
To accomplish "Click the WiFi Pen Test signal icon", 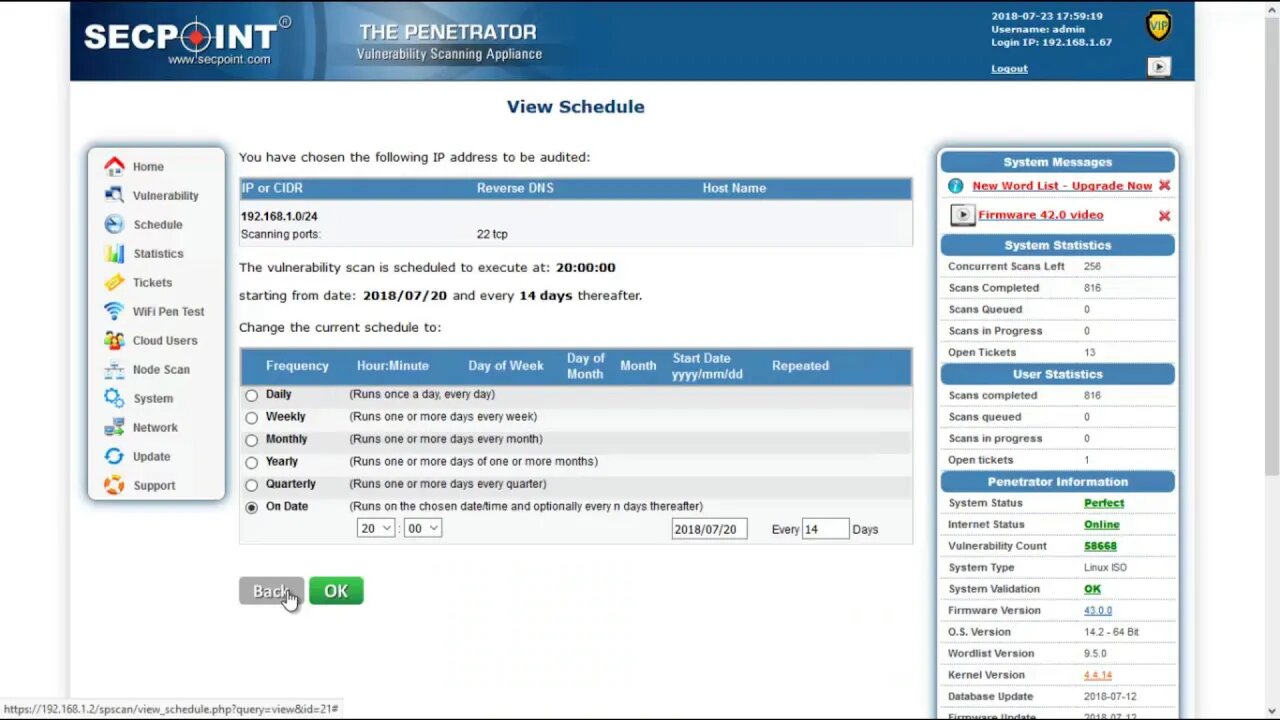I will (x=115, y=311).
